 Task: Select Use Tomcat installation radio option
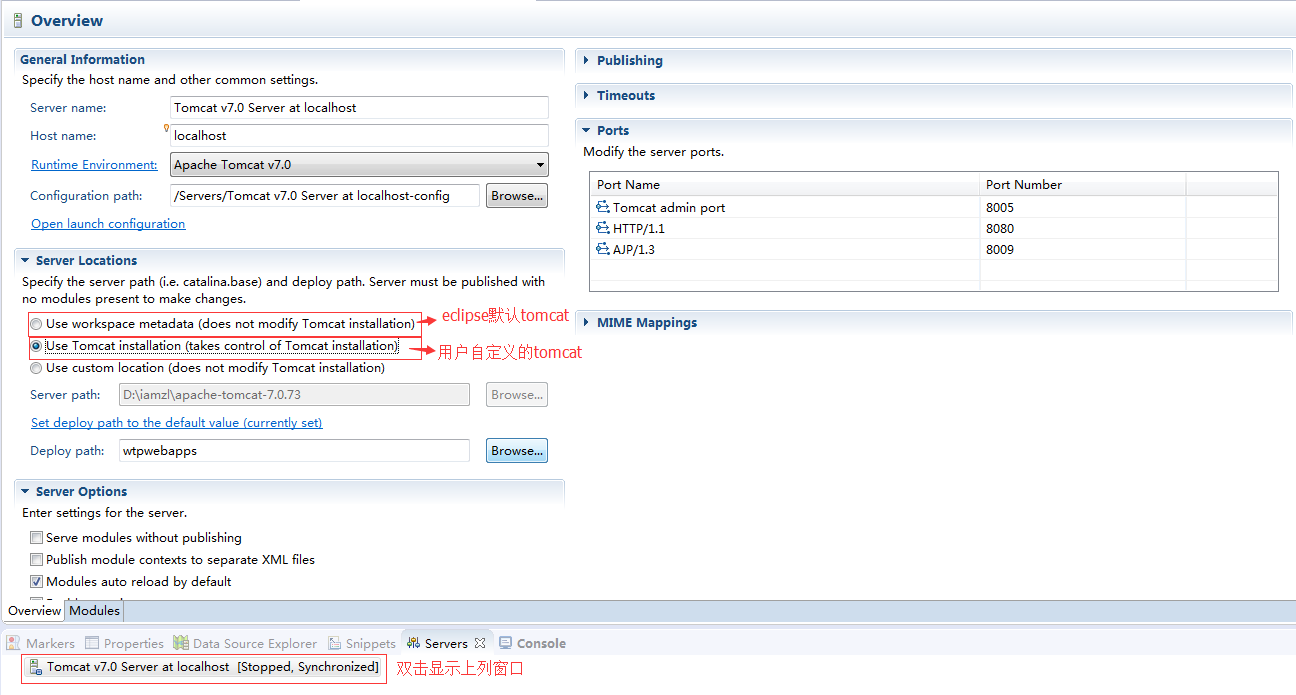(x=37, y=346)
